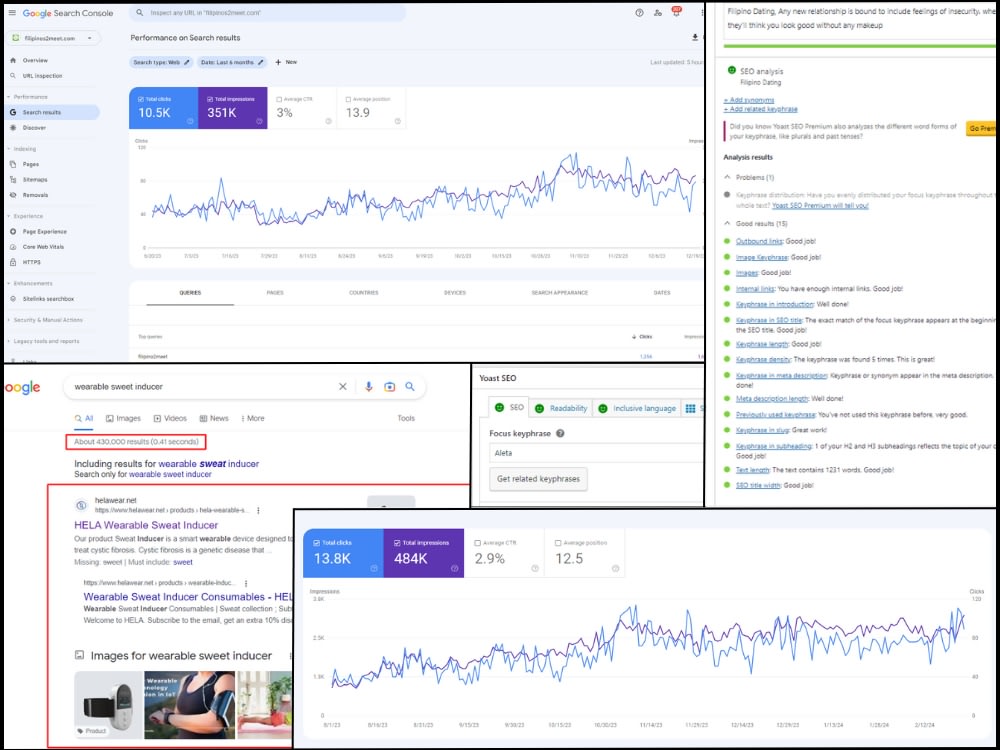The height and width of the screenshot is (750, 1000).
Task: Click the + New filter button
Action: [286, 62]
